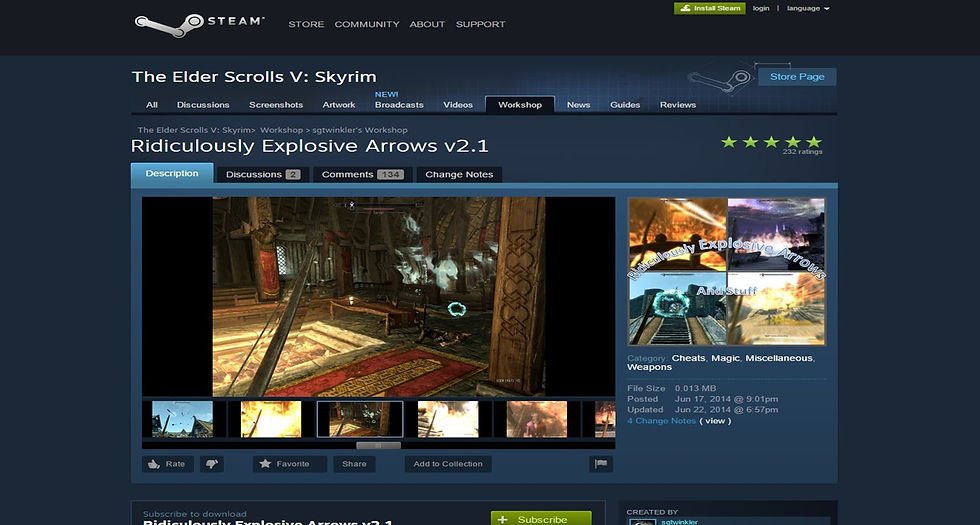Select the second fiery explosion thumbnail
Image resolution: width=980 pixels, height=525 pixels.
pyautogui.click(x=271, y=419)
